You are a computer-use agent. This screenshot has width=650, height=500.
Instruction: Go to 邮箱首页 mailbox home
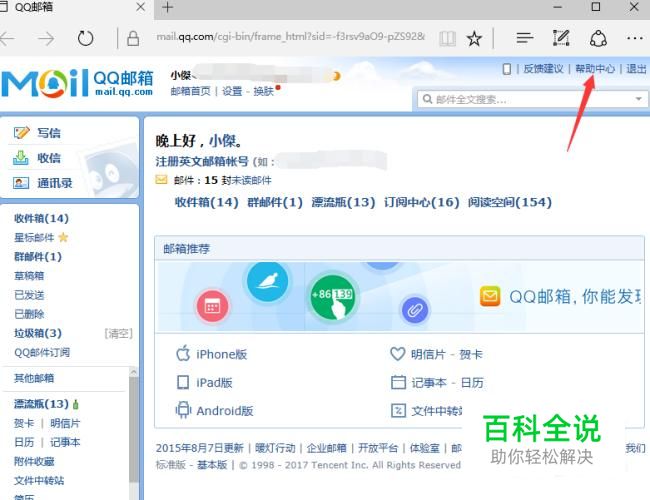(190, 91)
